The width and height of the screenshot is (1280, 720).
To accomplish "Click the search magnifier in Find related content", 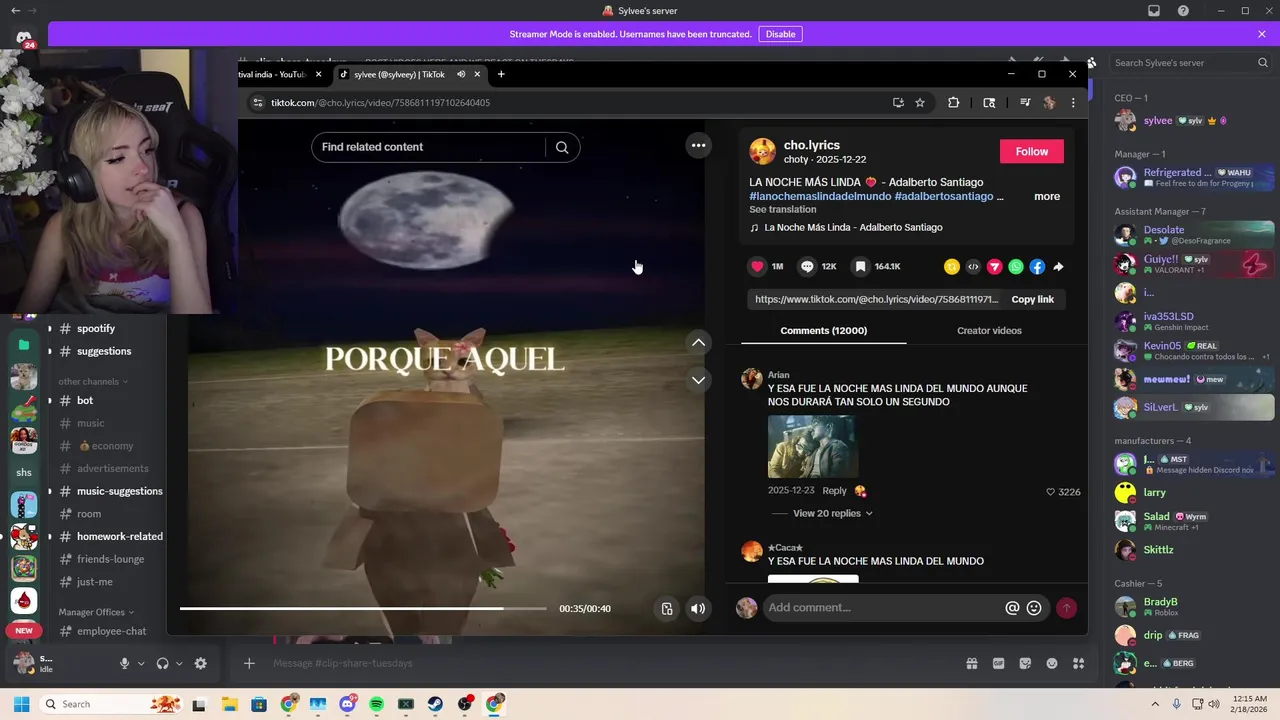I will [562, 147].
